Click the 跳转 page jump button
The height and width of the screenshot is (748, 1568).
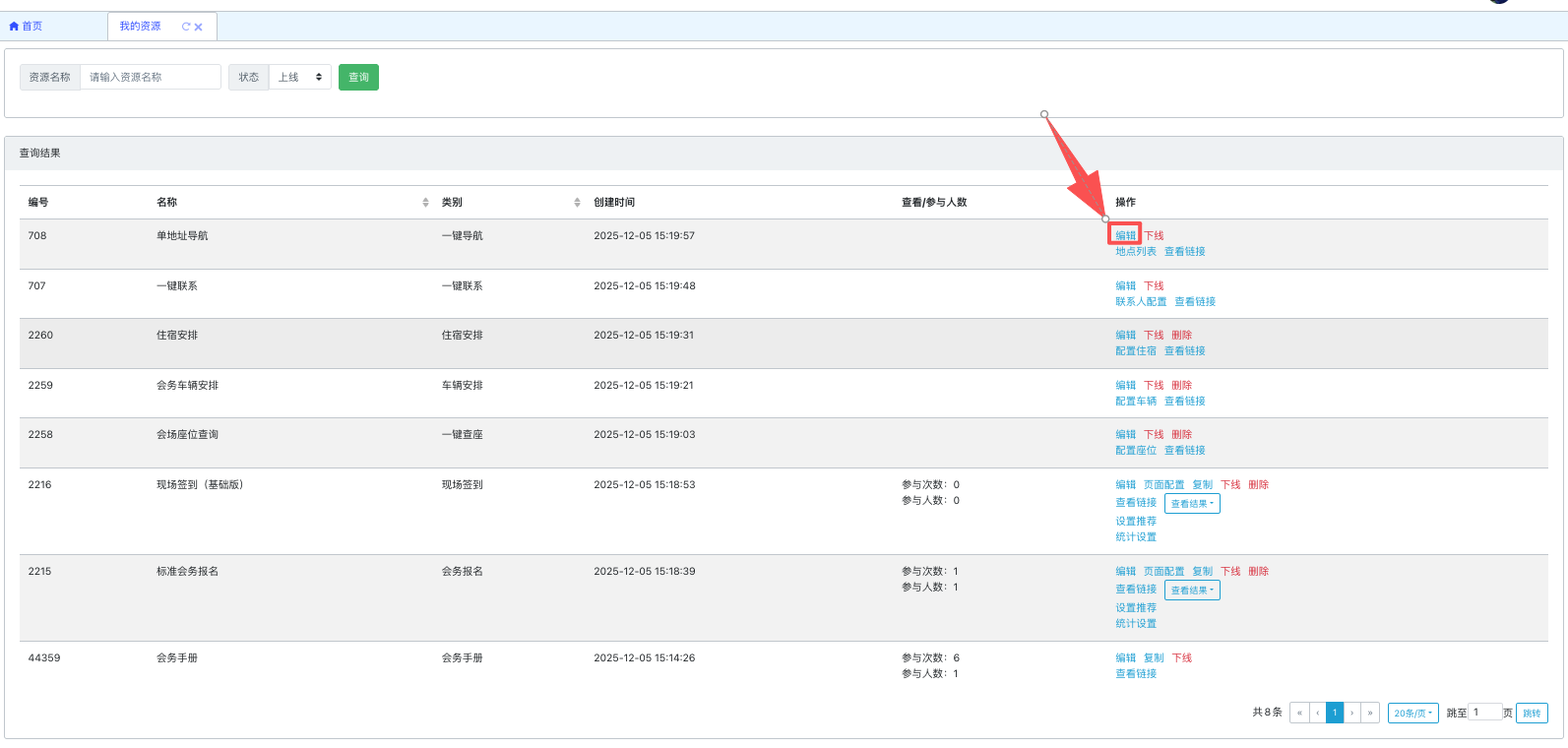pos(1532,713)
